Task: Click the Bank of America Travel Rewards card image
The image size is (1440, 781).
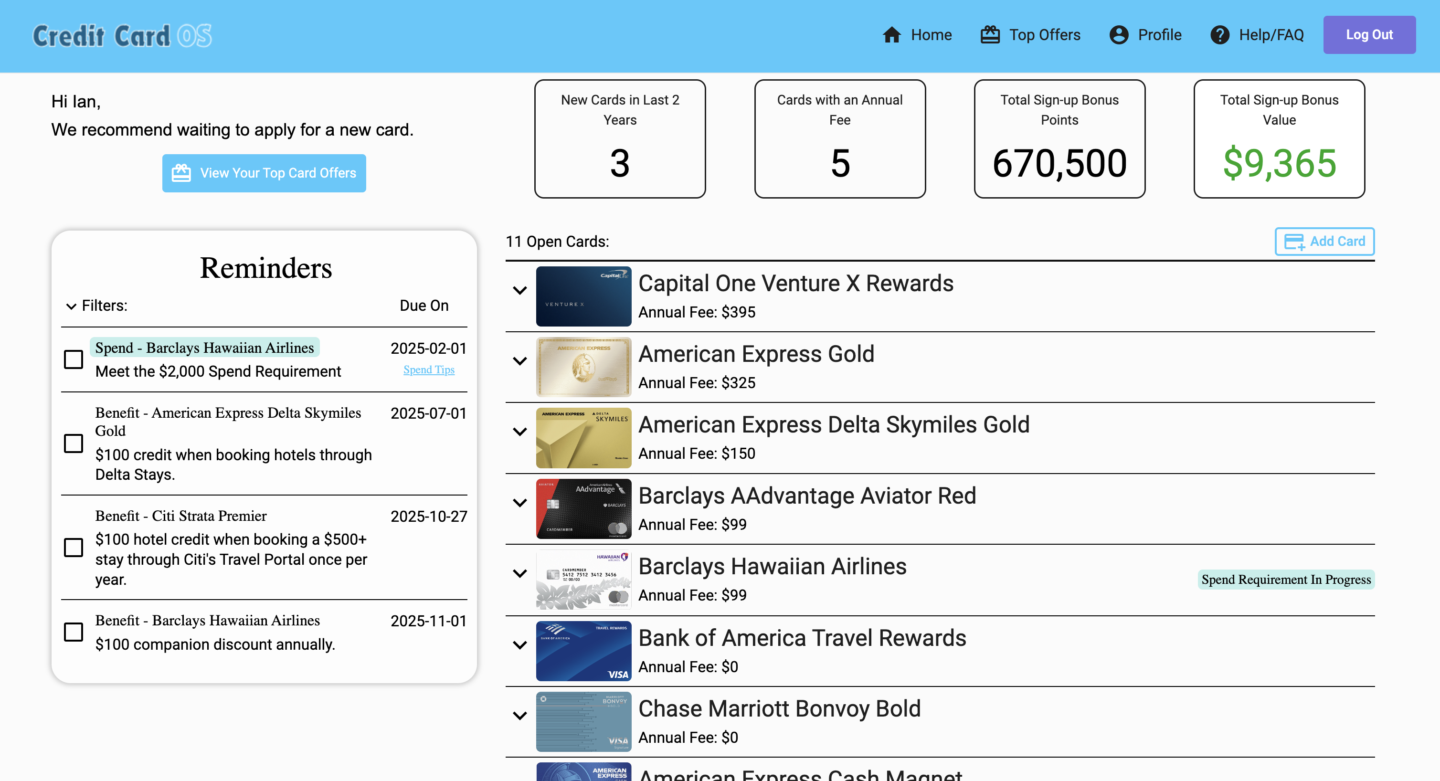Action: coord(584,651)
